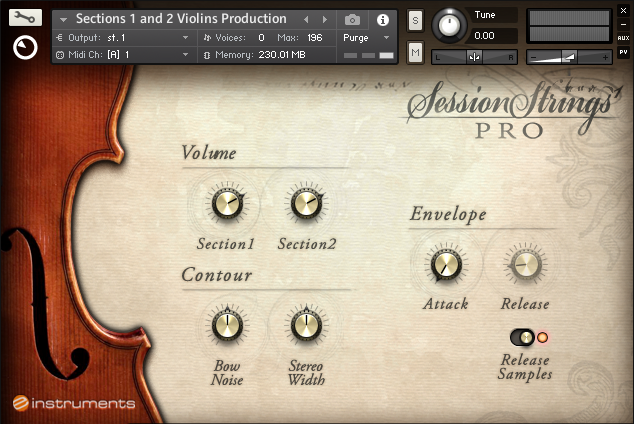Click the Section2 volume knob

(306, 204)
